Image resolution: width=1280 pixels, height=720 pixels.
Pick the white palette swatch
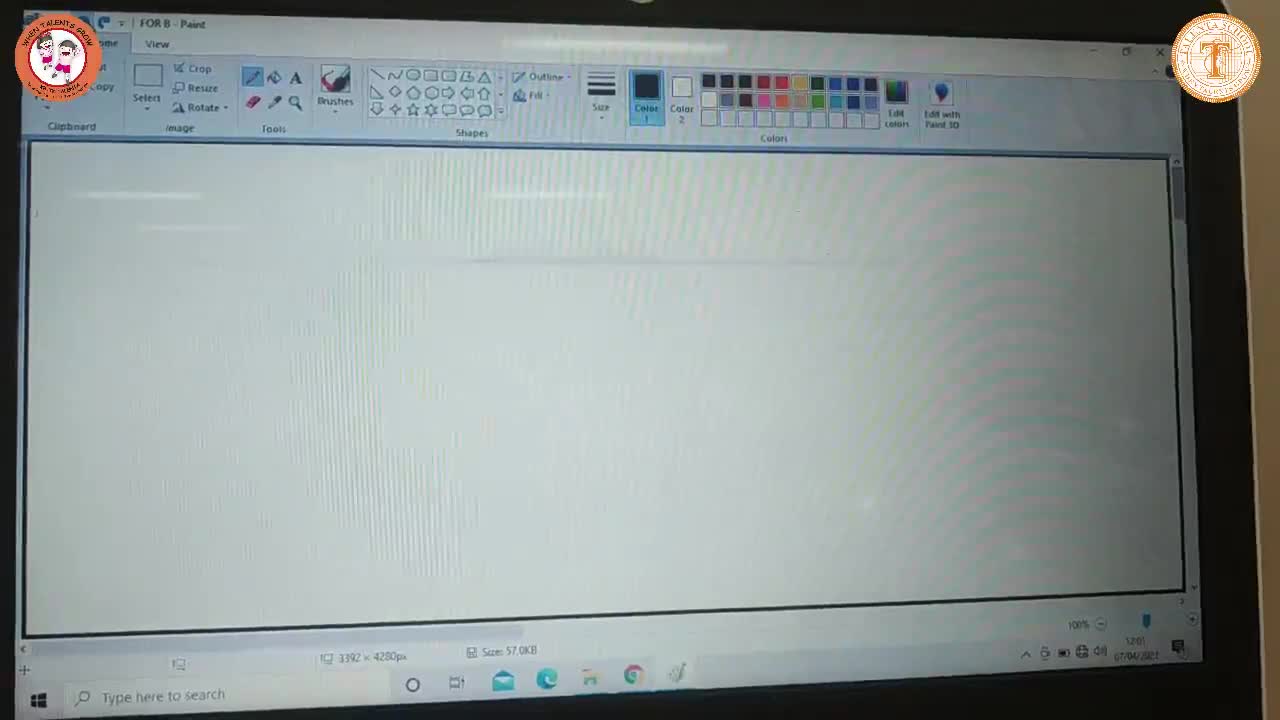click(709, 101)
